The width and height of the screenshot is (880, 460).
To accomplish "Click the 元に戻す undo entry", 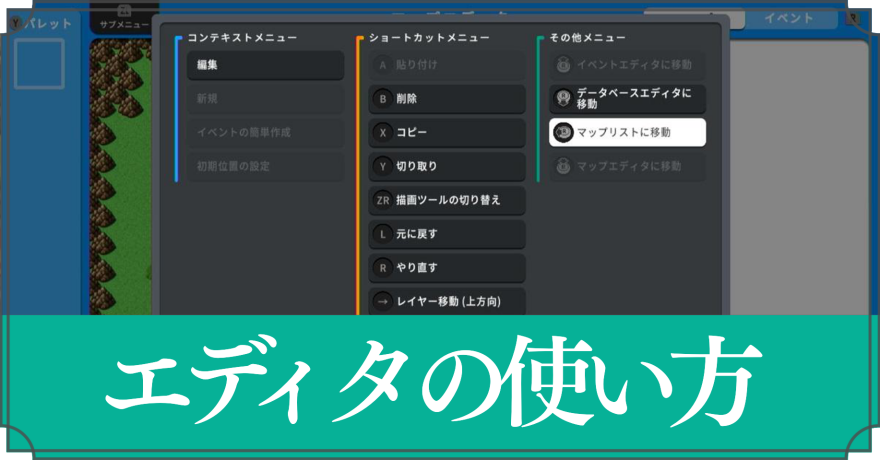I will click(x=447, y=234).
